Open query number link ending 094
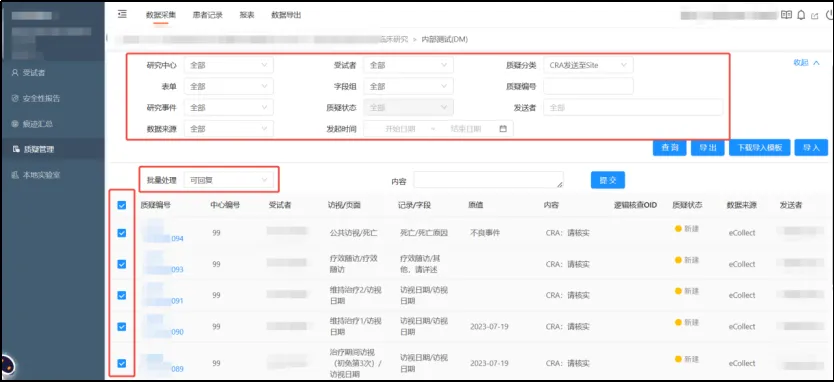Screen dimensions: 834x382 pos(177,238)
